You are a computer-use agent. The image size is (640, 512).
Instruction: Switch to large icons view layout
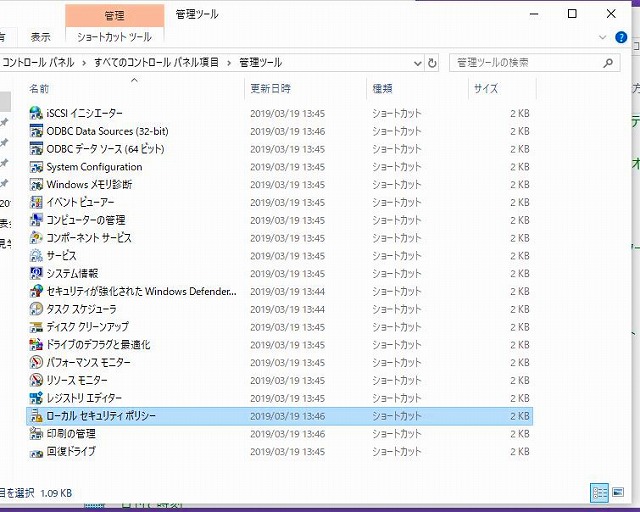pyautogui.click(x=618, y=493)
